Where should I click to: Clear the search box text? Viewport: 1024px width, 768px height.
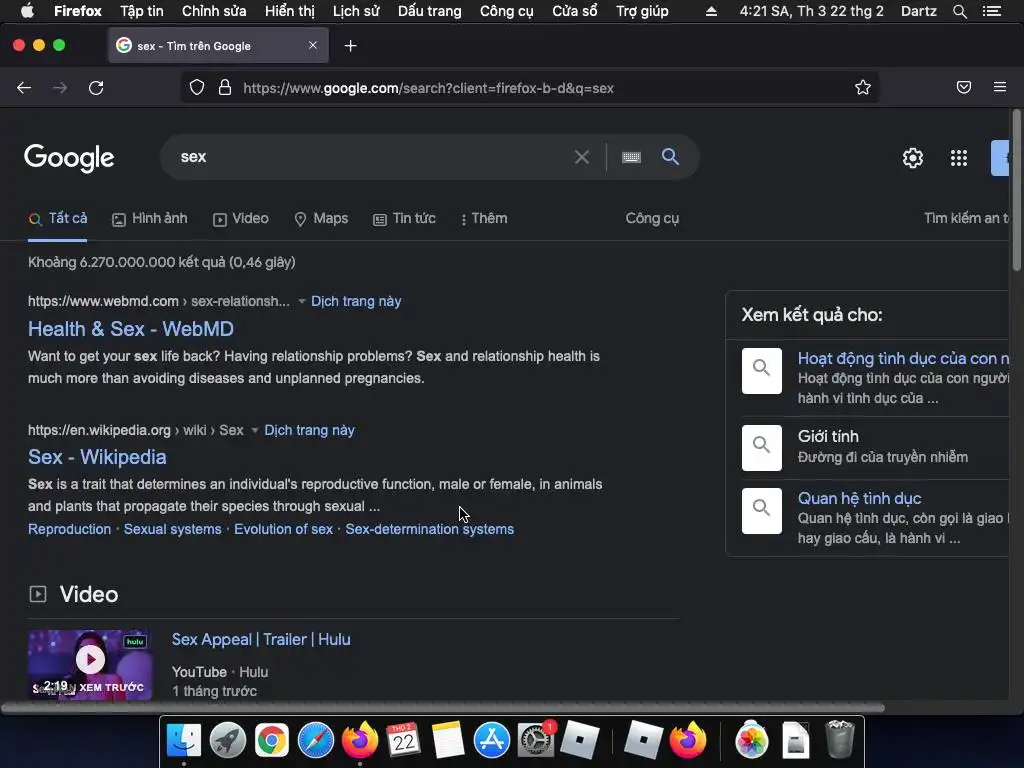click(x=581, y=157)
